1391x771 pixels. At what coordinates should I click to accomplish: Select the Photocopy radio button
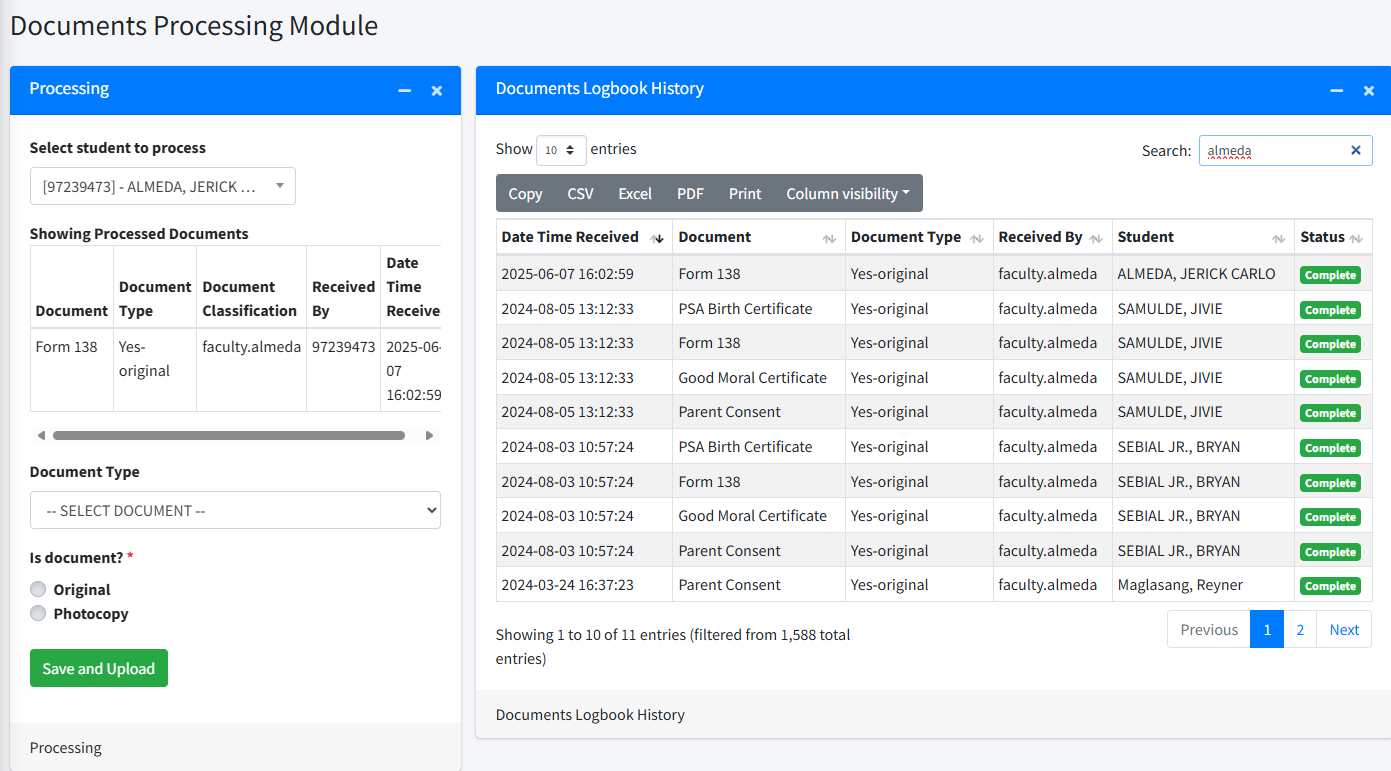point(37,614)
